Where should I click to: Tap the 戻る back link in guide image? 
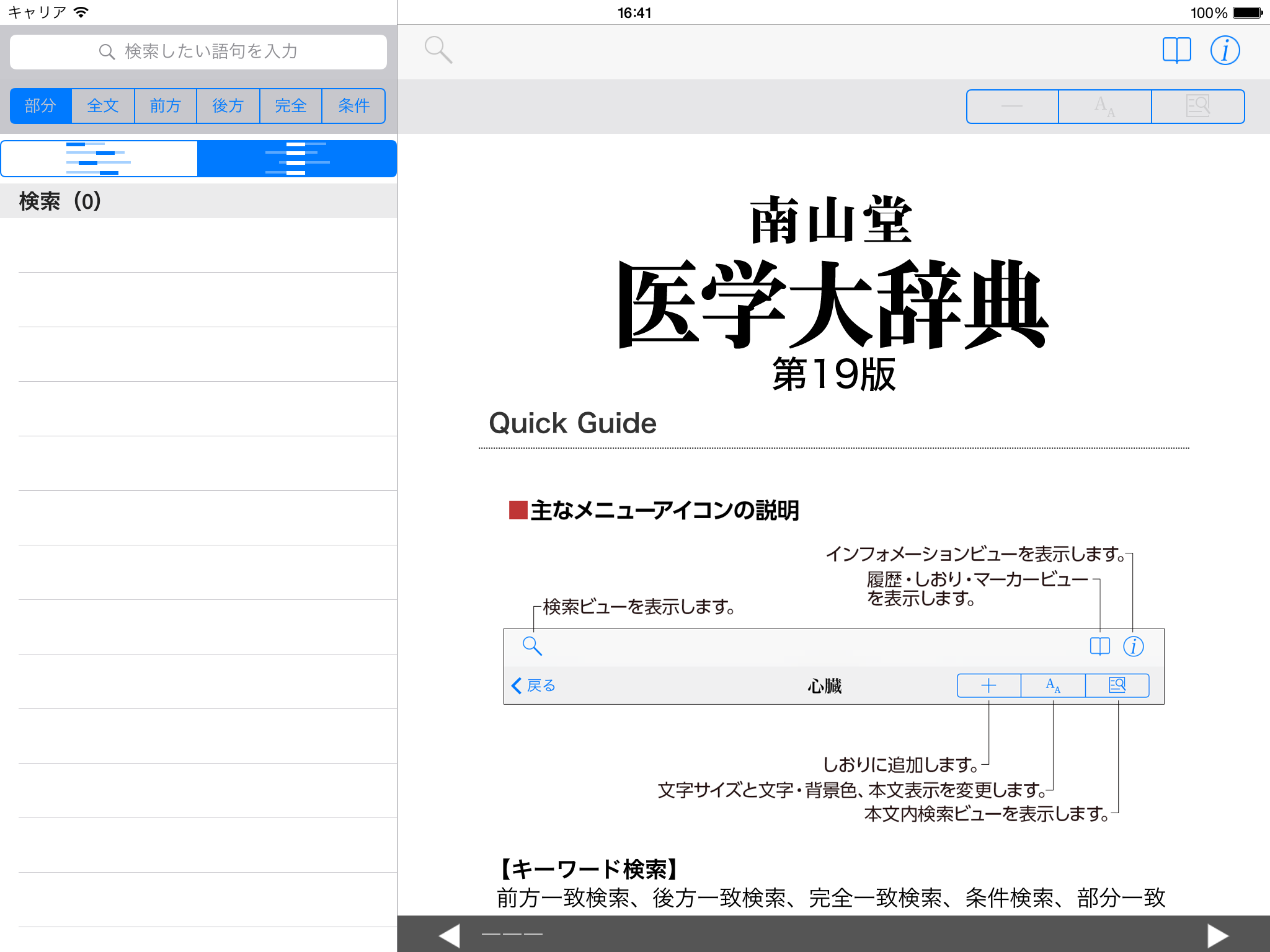click(x=533, y=685)
